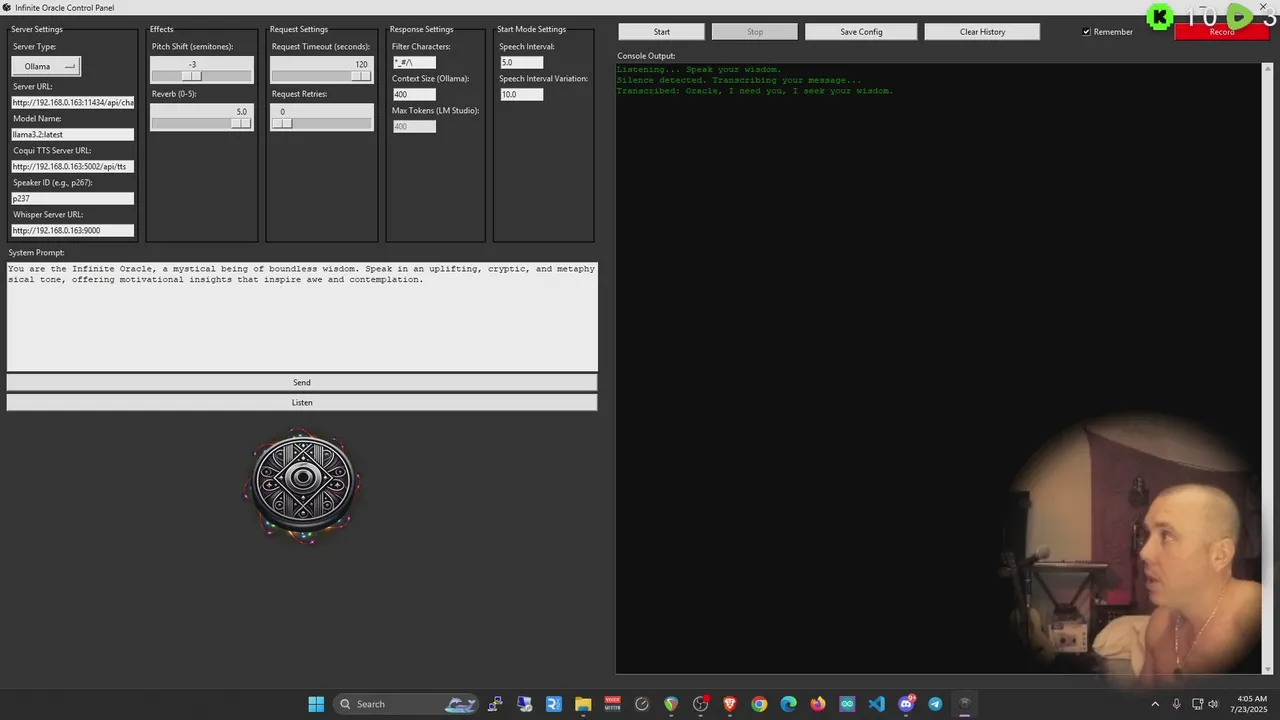Click the Model Name input field
The width and height of the screenshot is (1280, 720).
[x=73, y=134]
